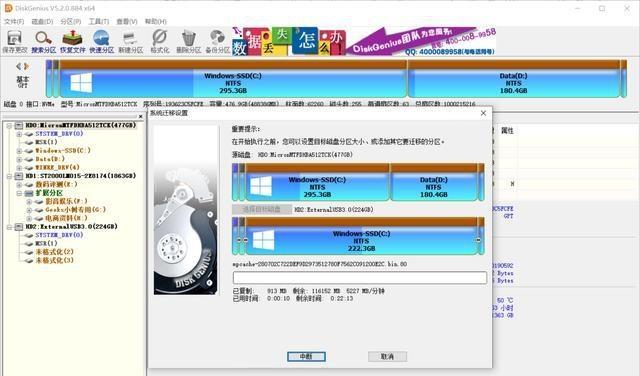The width and height of the screenshot is (640, 376).
Task: Select Data(D:) 180.4GB in main disk map
Action: point(513,79)
